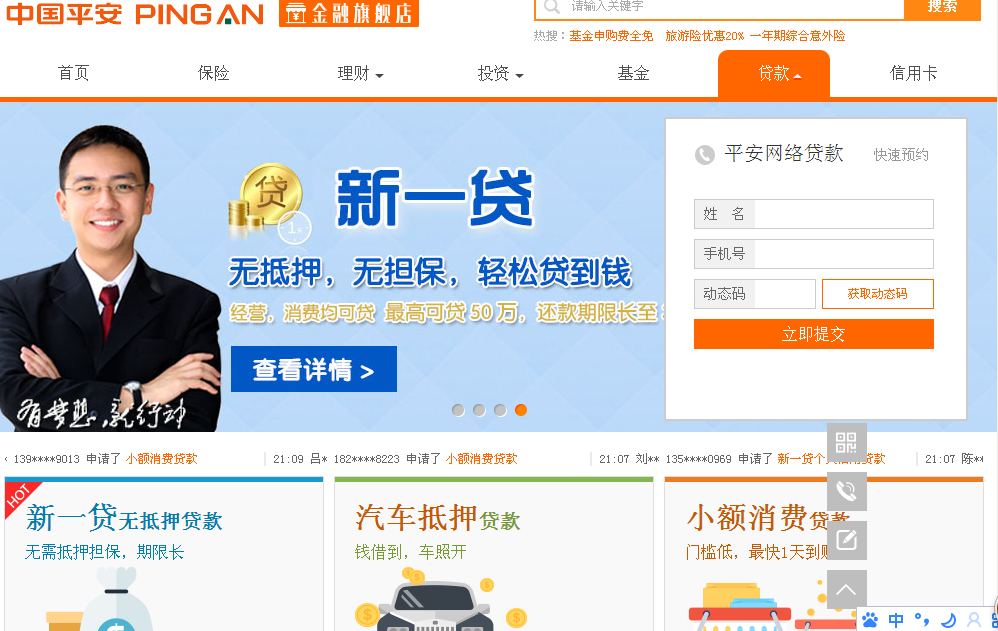Click the QR code floating sidebar icon
The image size is (998, 631).
847,443
